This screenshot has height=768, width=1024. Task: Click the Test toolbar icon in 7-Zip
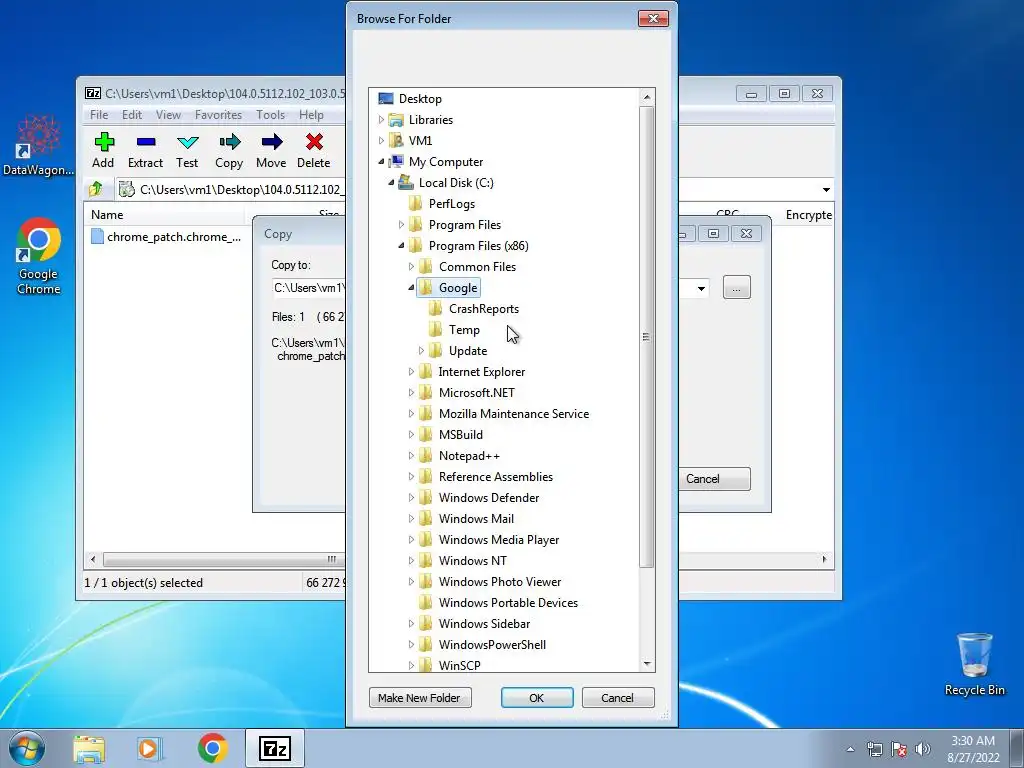(187, 142)
